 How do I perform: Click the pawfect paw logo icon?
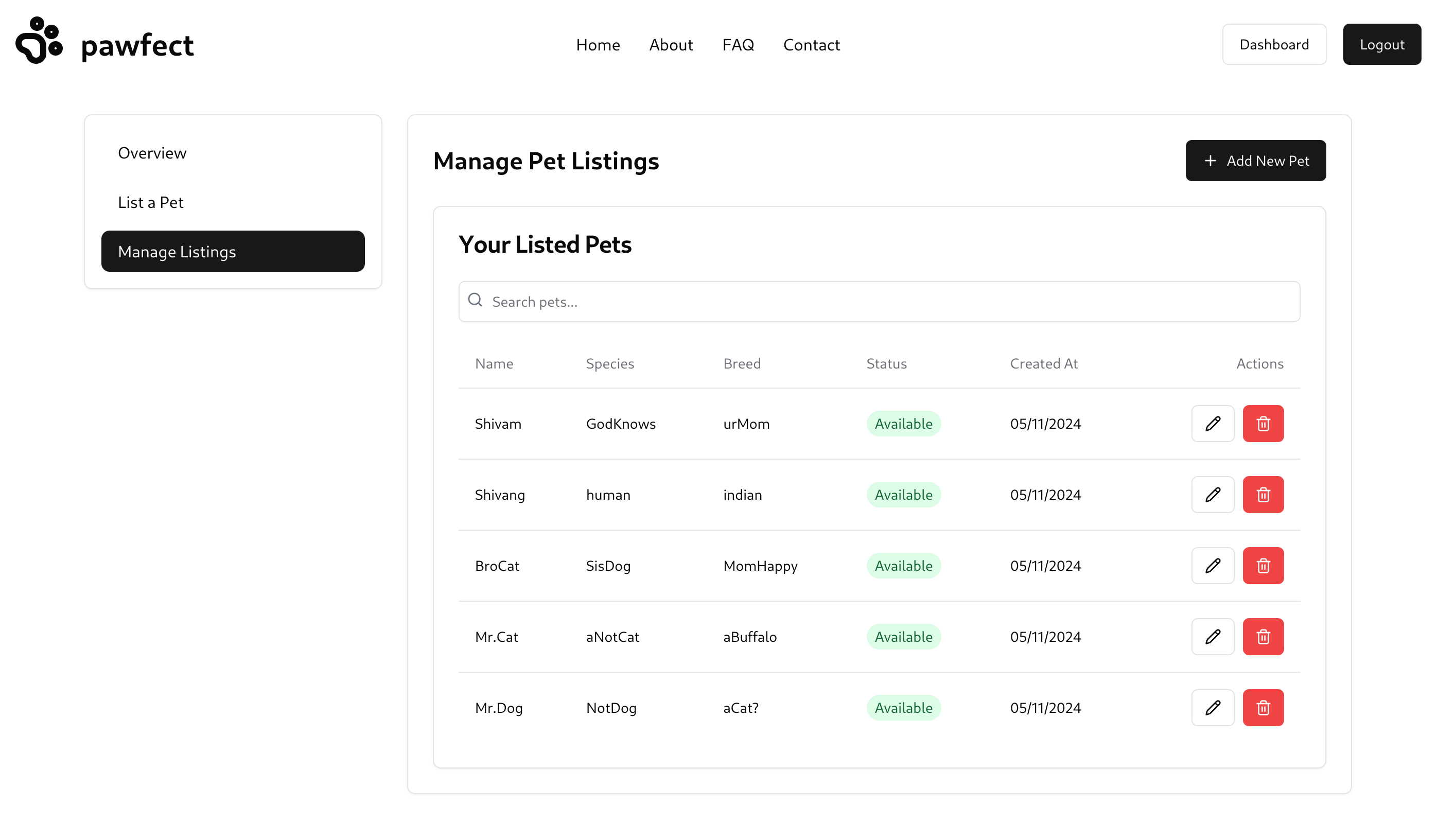(39, 40)
